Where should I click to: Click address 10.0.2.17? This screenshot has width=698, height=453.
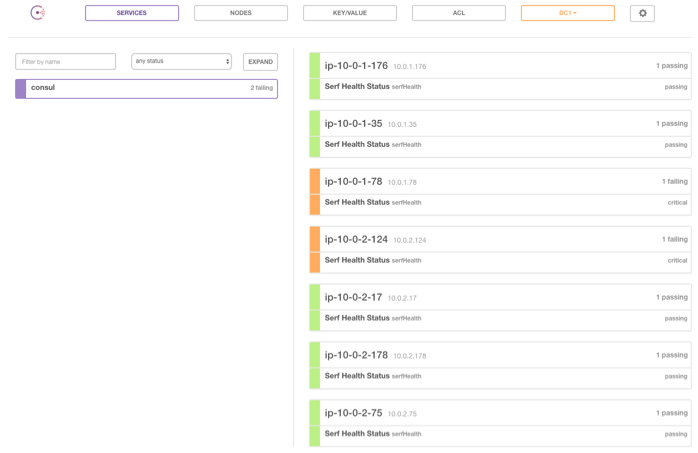402,298
